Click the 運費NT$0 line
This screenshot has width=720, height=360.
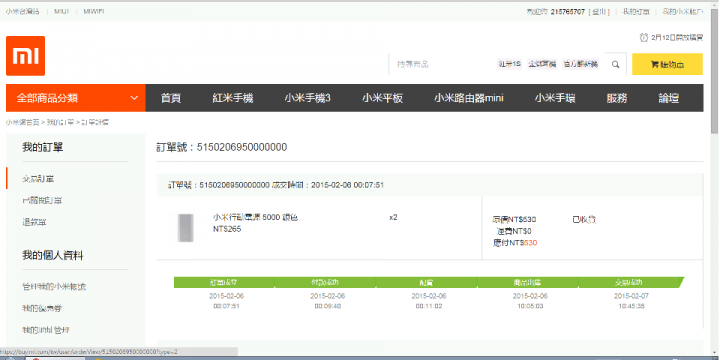513,231
